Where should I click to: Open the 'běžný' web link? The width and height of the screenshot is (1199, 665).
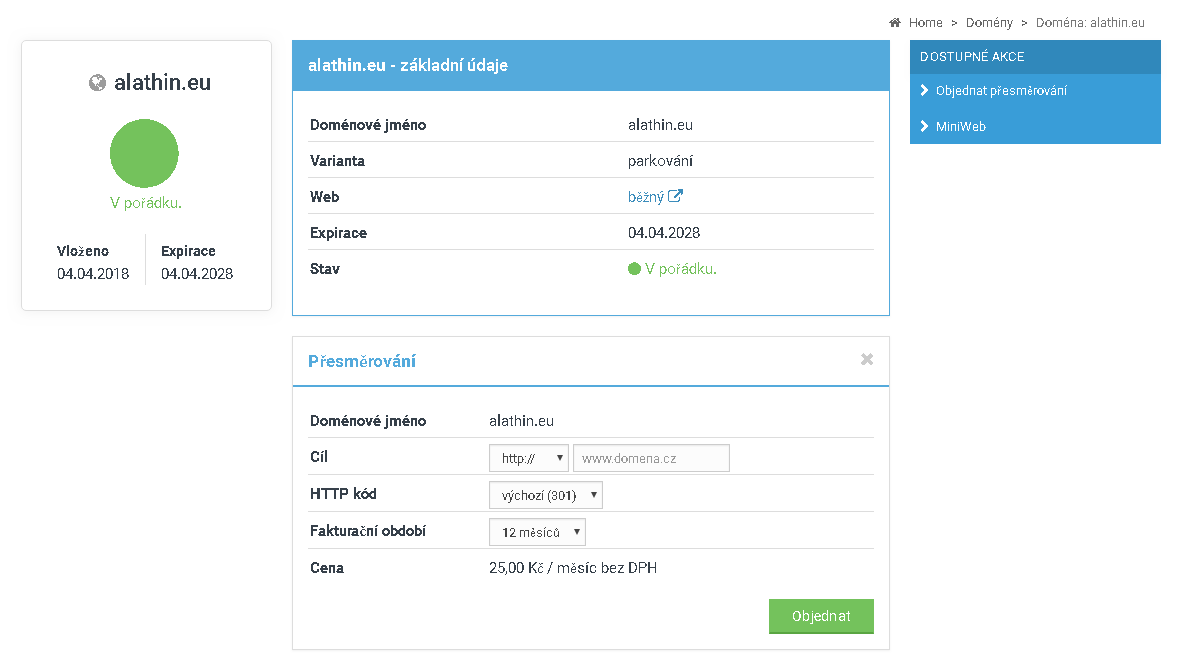(x=645, y=197)
